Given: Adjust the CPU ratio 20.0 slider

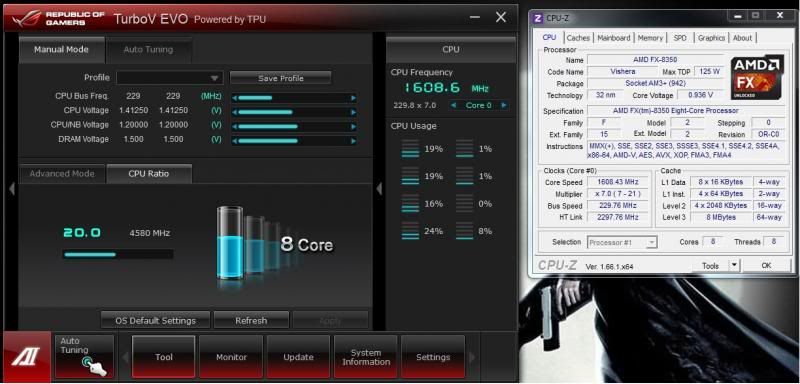Looking at the screenshot, I should pyautogui.click(x=118, y=254).
